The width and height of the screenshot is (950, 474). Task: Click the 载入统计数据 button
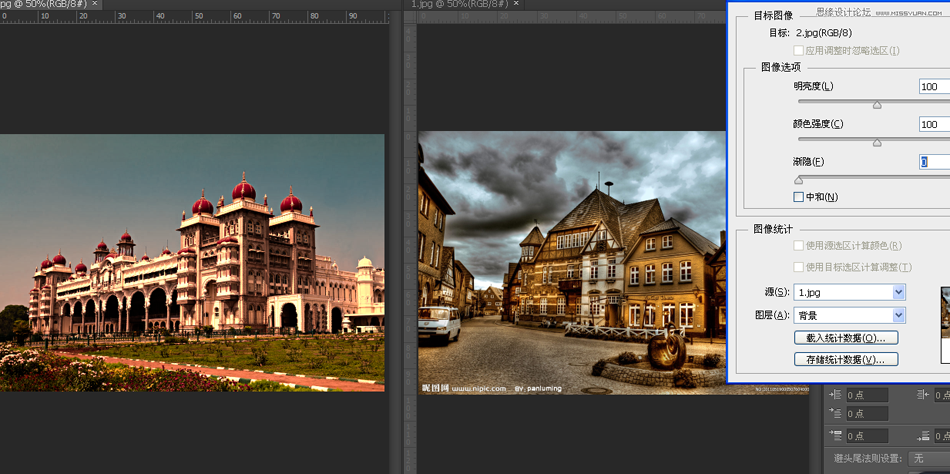pos(845,338)
